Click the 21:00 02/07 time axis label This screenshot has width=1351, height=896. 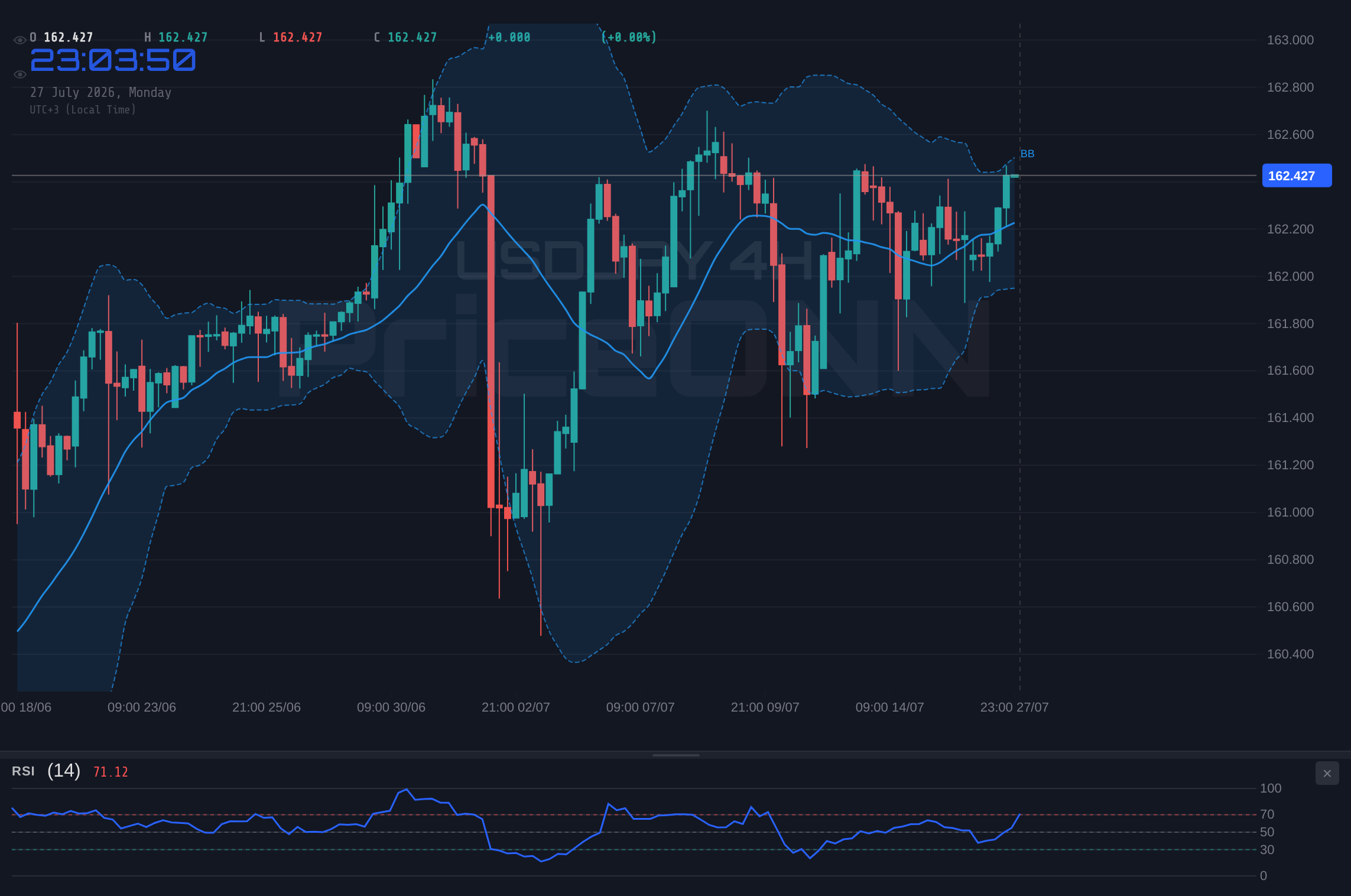516,707
